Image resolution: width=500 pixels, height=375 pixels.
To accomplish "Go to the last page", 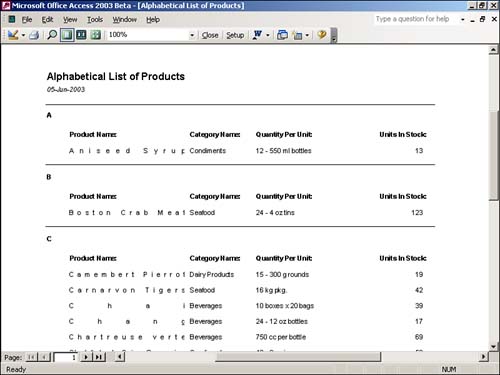I will coord(99,357).
